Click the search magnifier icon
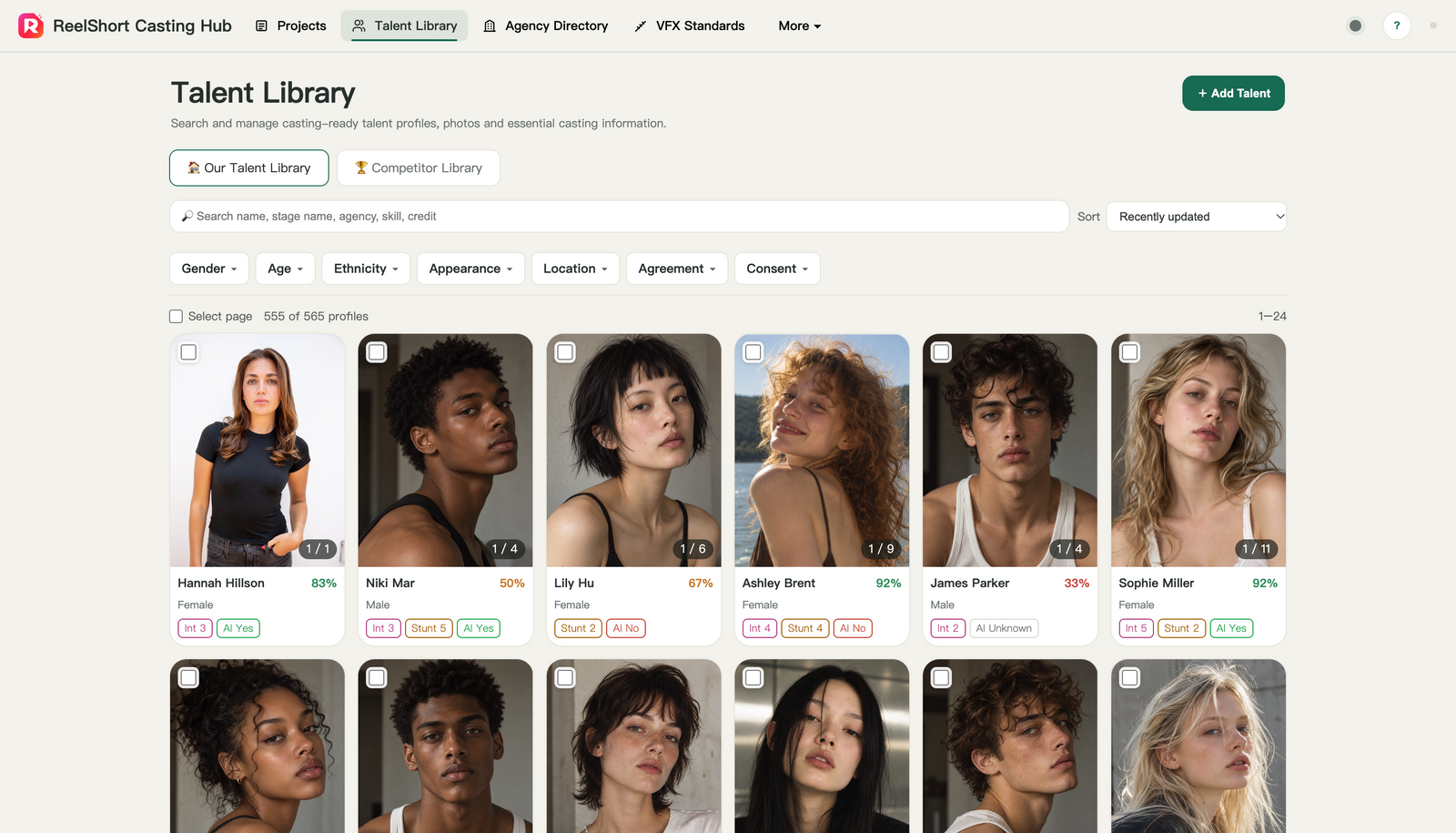Image resolution: width=1456 pixels, height=833 pixels. click(x=187, y=217)
